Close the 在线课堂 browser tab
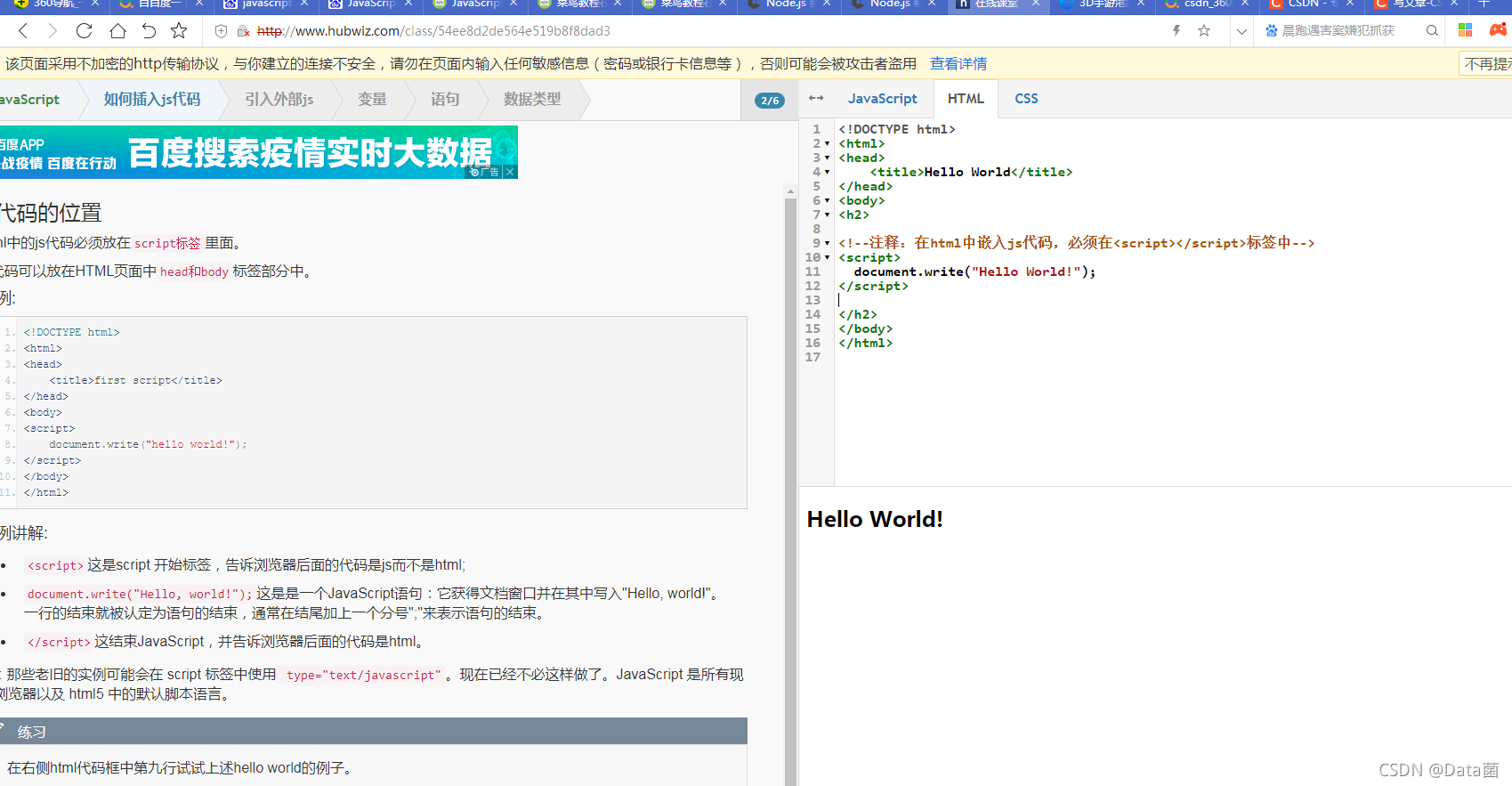Image resolution: width=1512 pixels, height=786 pixels. point(1036,4)
